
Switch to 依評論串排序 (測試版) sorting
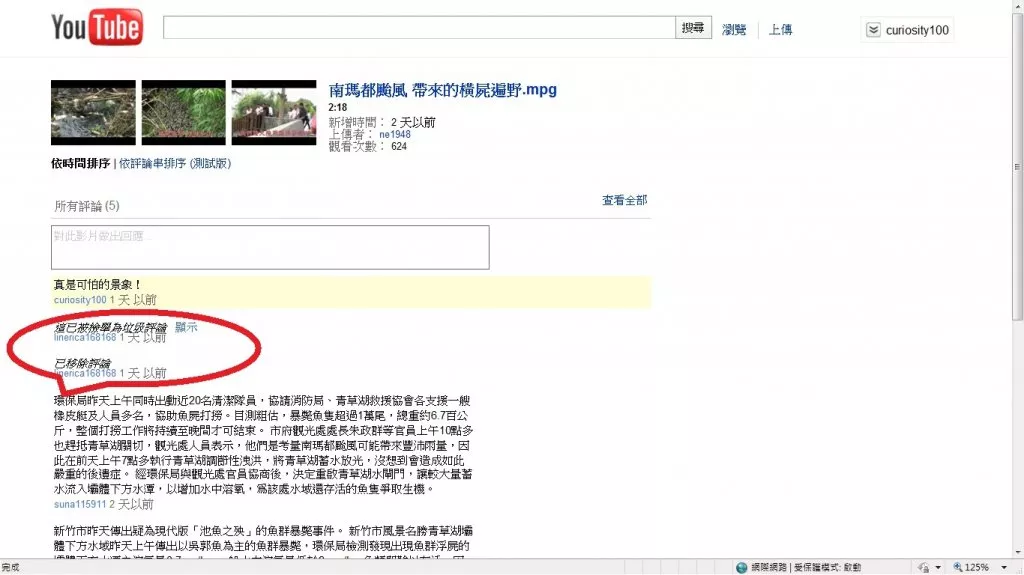(x=175, y=163)
